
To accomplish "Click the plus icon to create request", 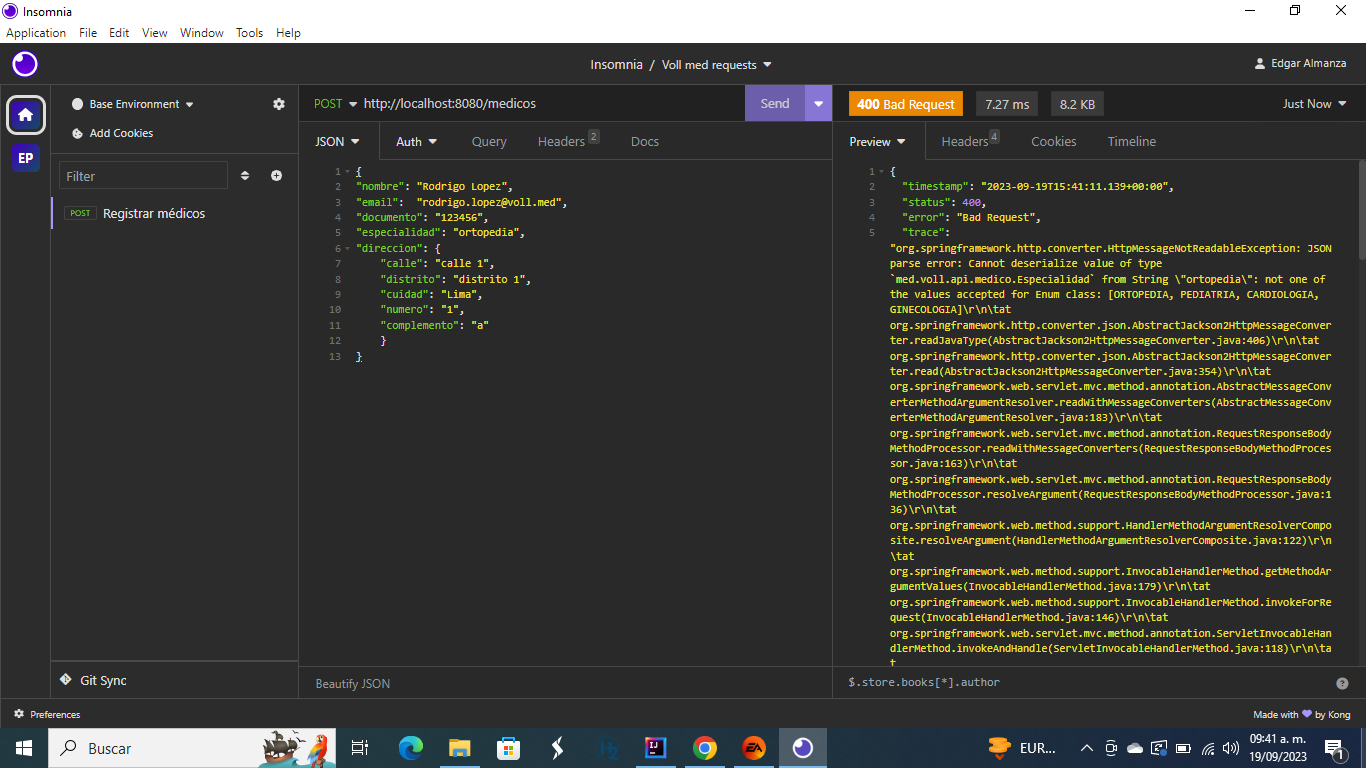I will 276,176.
